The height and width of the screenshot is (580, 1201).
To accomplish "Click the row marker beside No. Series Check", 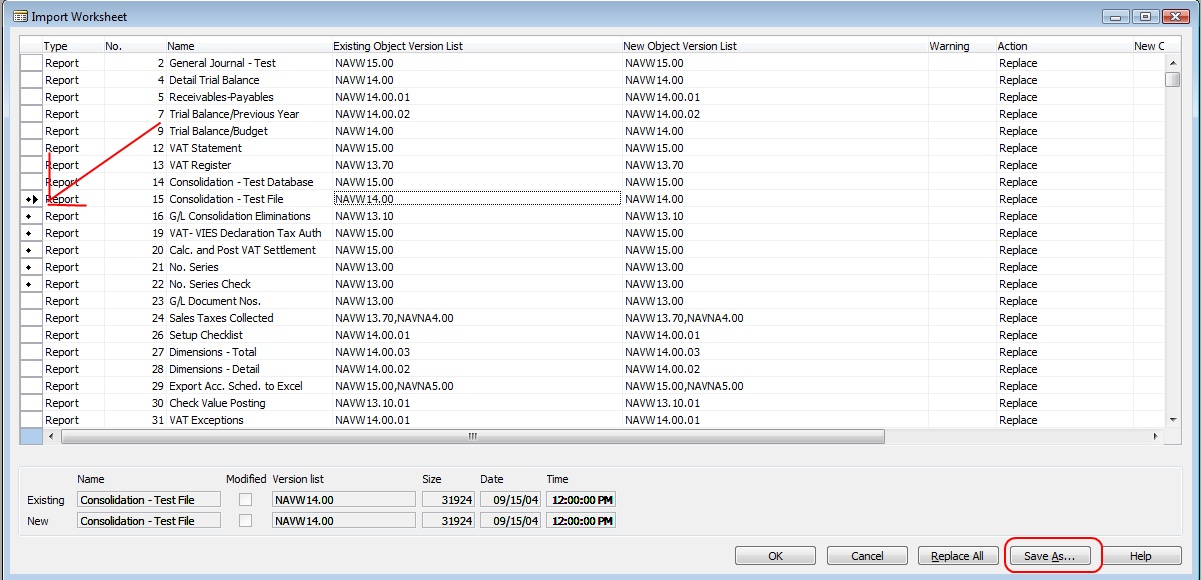I will pyautogui.click(x=31, y=284).
